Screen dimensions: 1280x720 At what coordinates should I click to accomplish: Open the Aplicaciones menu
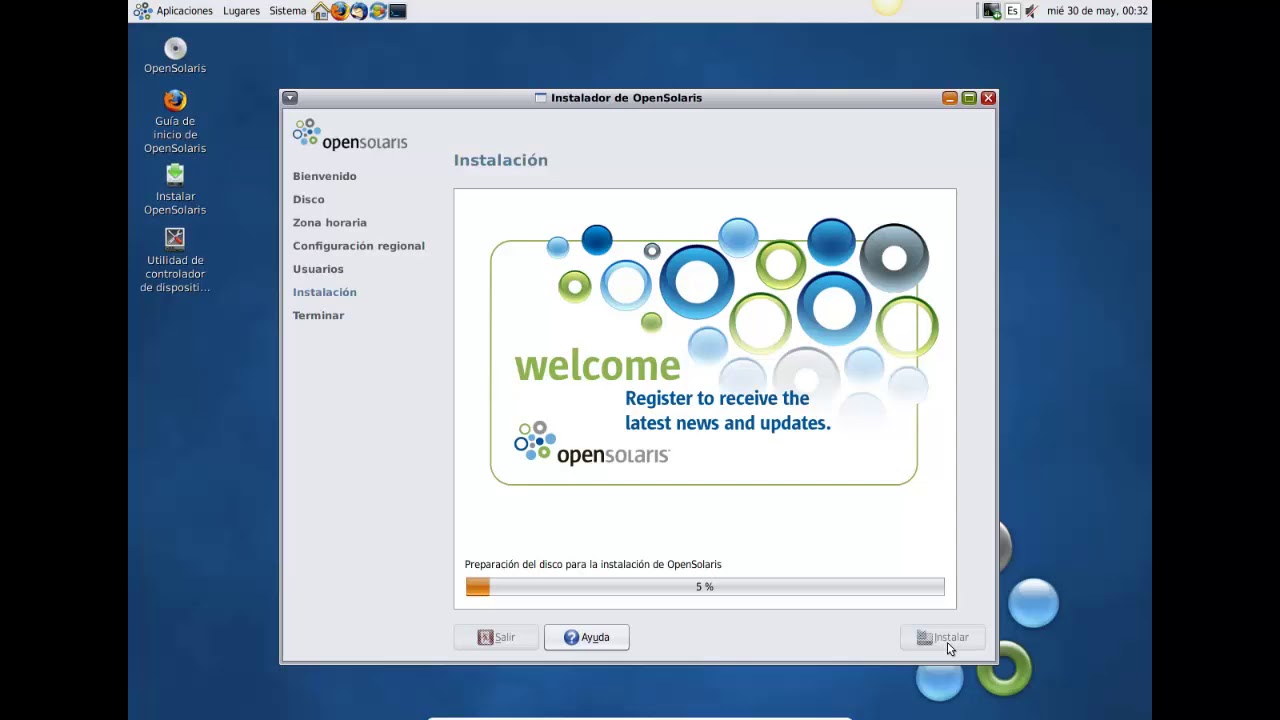pos(174,11)
